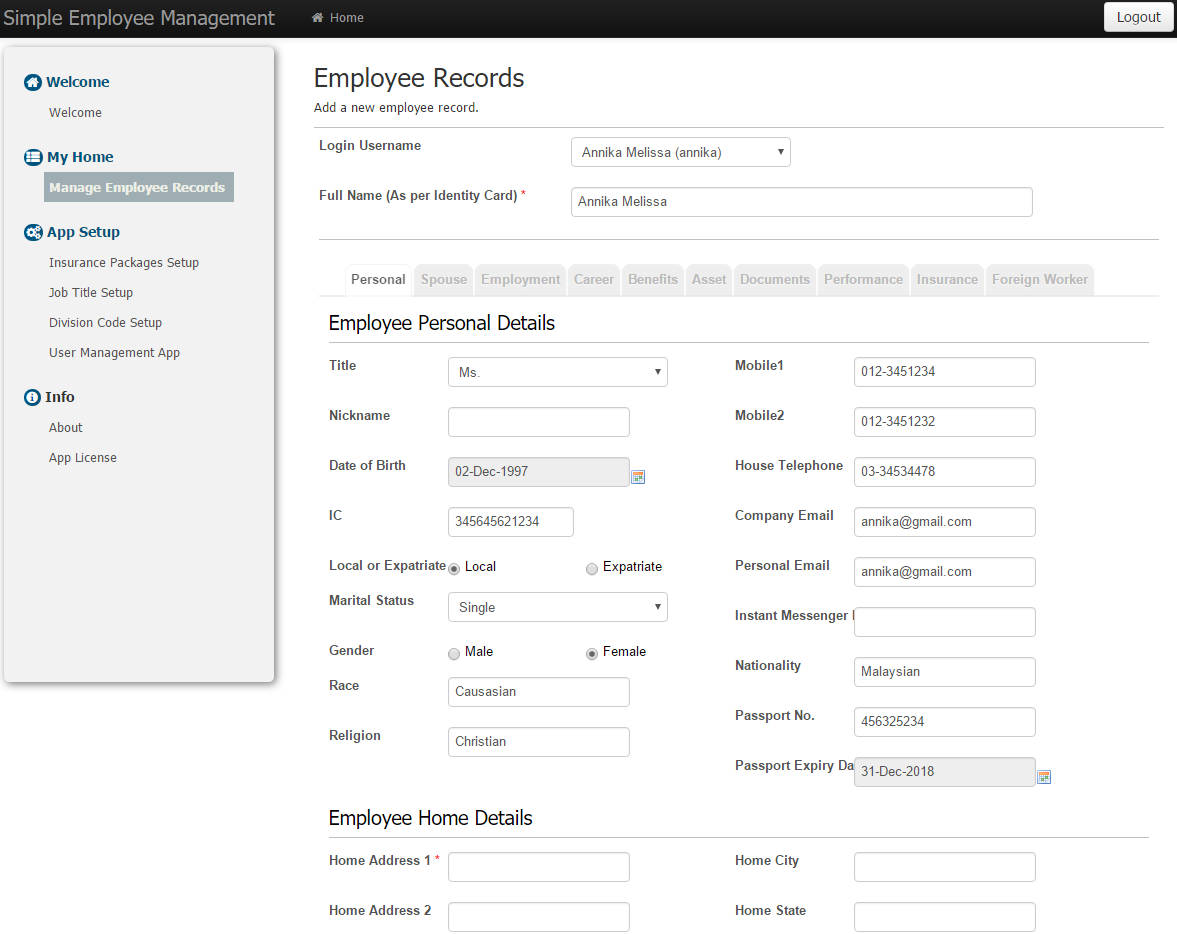
Task: Click the Home link in navbar
Action: coord(338,17)
